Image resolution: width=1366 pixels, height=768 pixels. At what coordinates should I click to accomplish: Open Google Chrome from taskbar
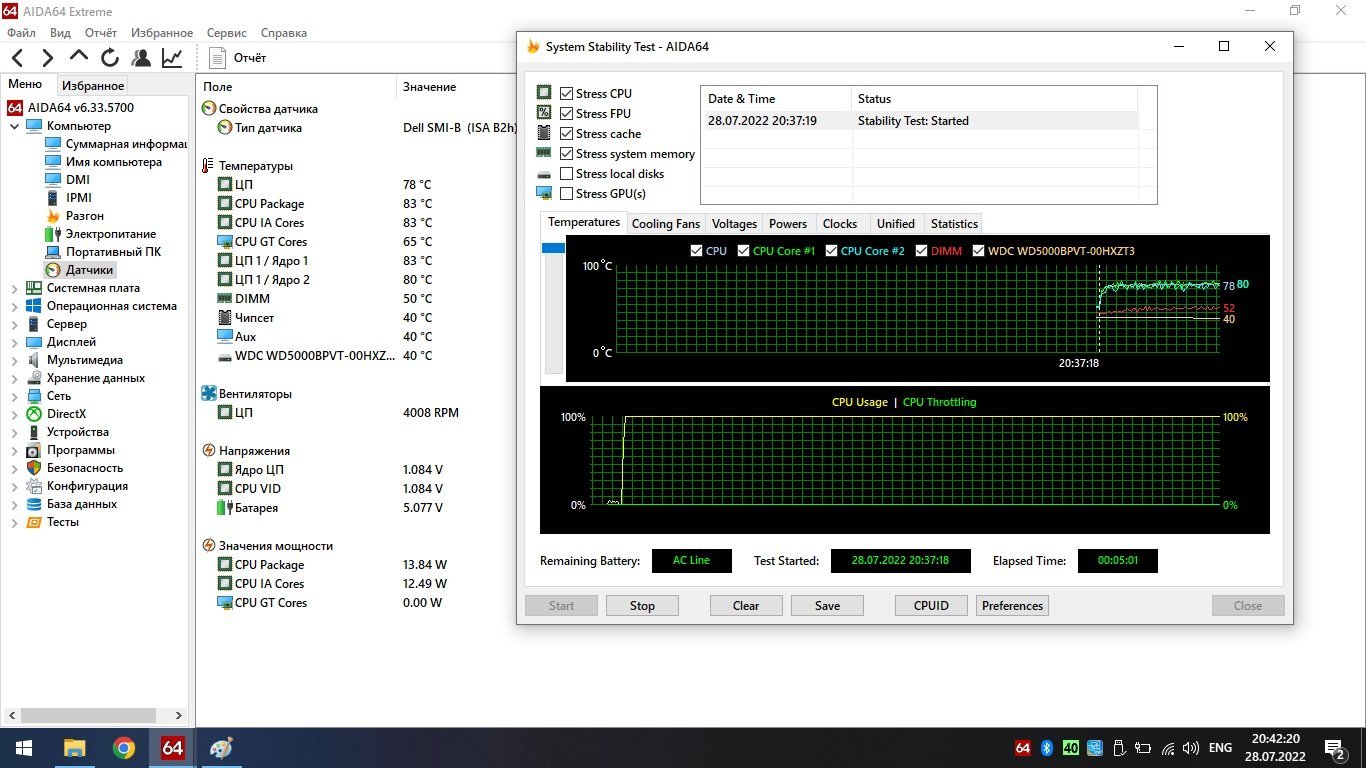coord(124,748)
